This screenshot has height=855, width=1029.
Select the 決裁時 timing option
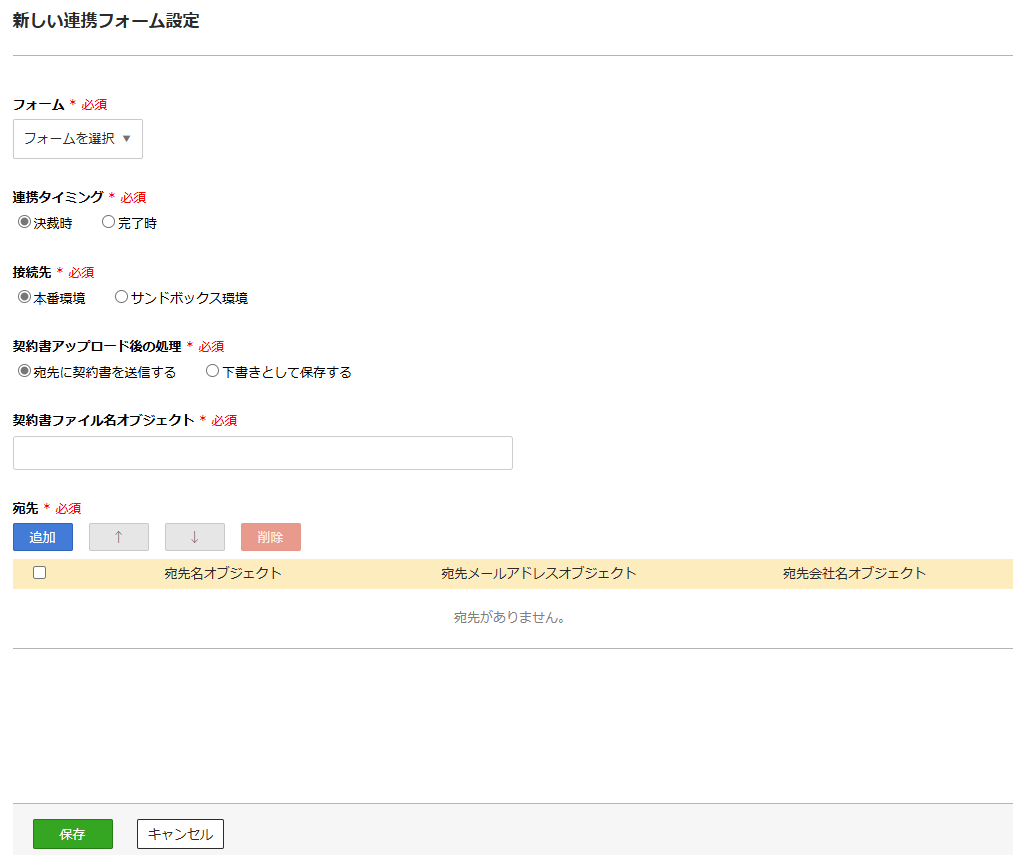click(22, 222)
